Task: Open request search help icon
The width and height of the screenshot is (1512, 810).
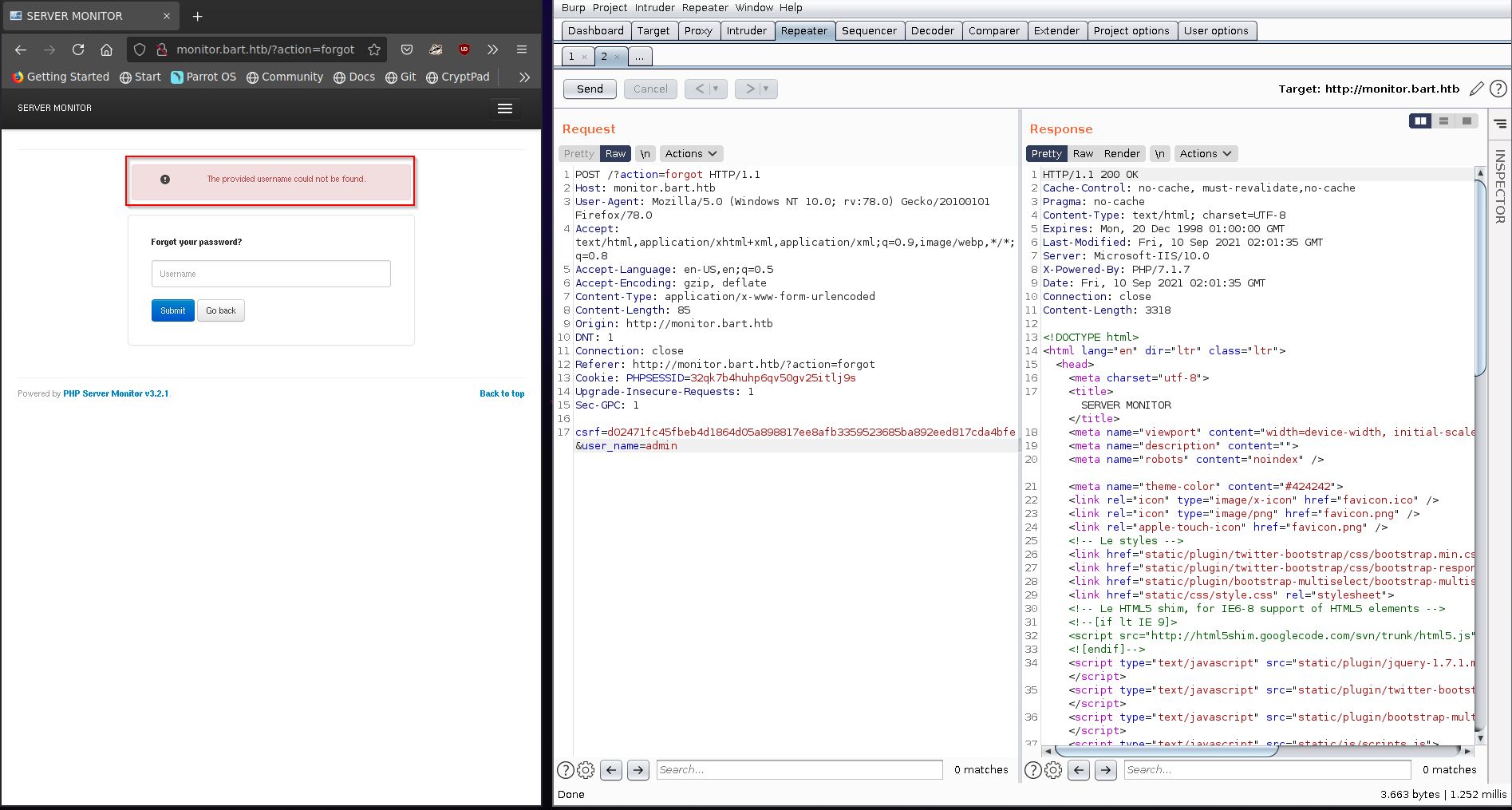Action: 565,769
